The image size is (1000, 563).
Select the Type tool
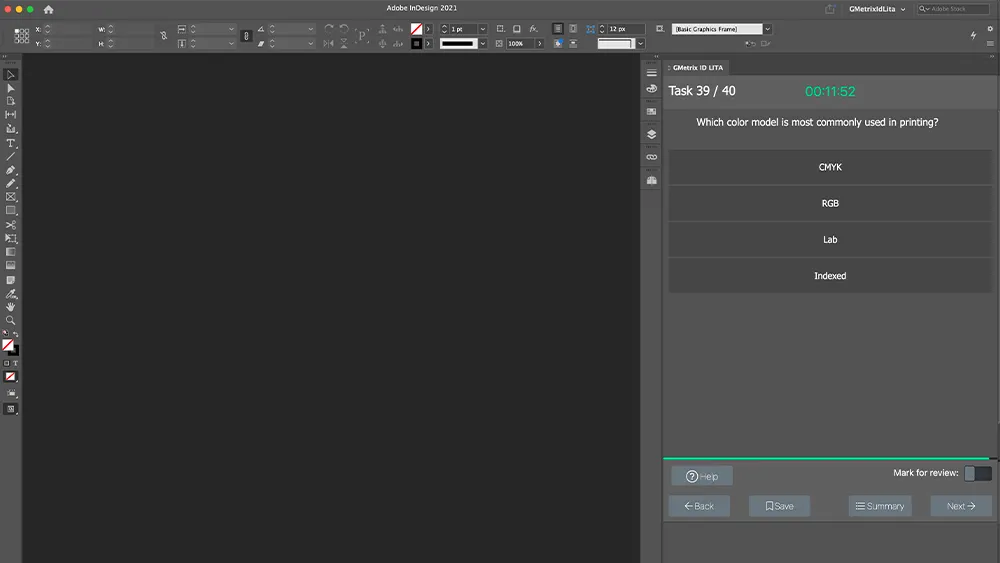(x=11, y=143)
